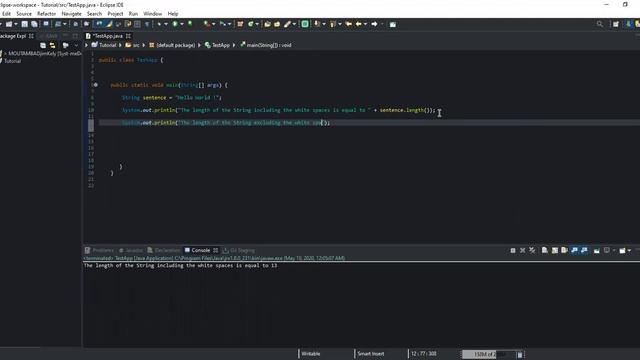Click the String sentence declaration line
The width and height of the screenshot is (640, 360).
coord(171,98)
